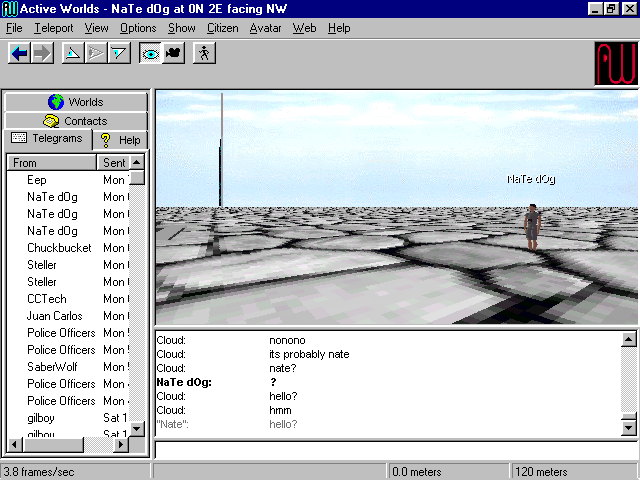Click the grey "Nate" whisper chat line
640x480 pixels.
click(x=227, y=424)
